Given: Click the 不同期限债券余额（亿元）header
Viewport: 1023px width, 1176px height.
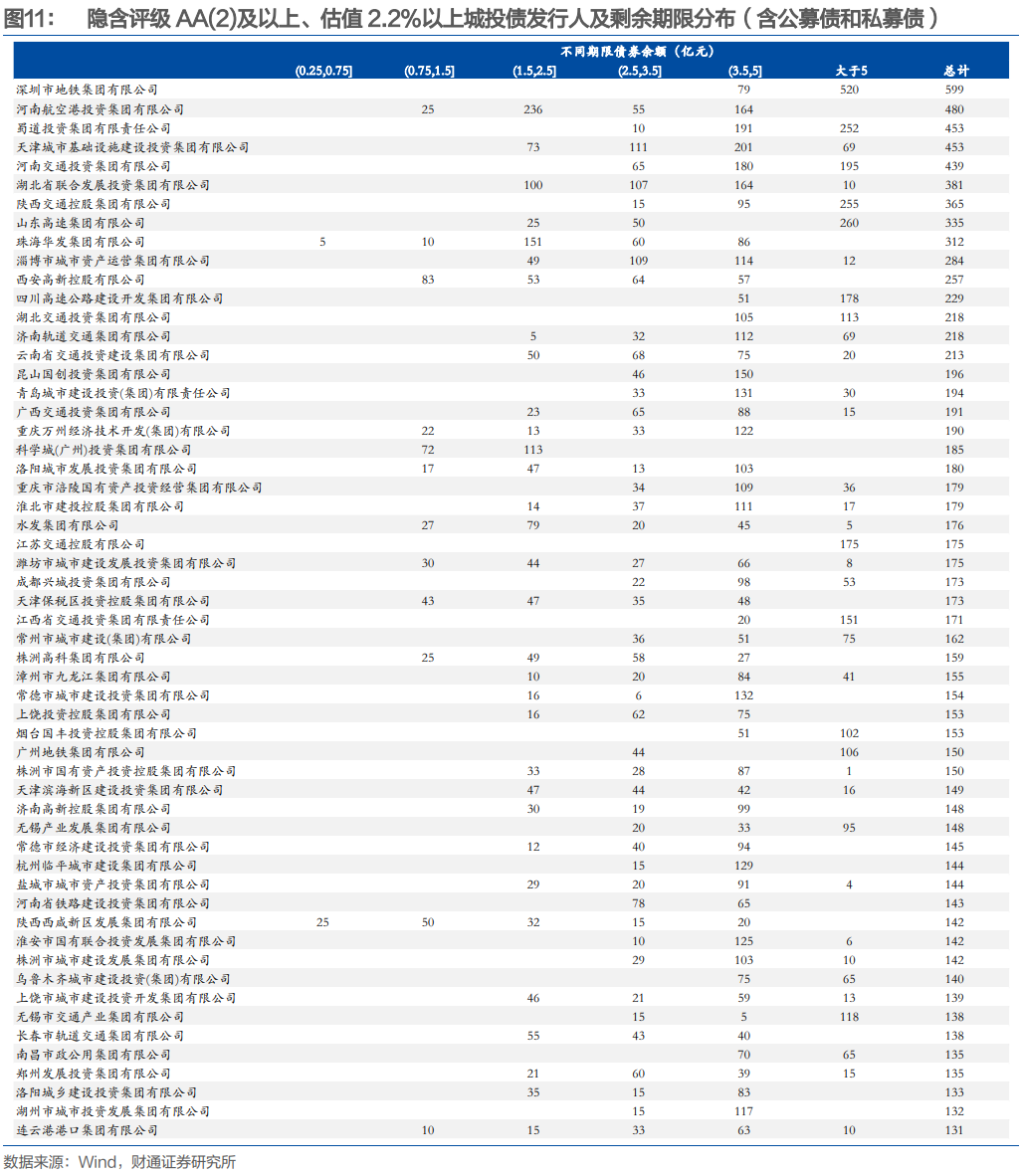Looking at the screenshot, I should 638,51.
